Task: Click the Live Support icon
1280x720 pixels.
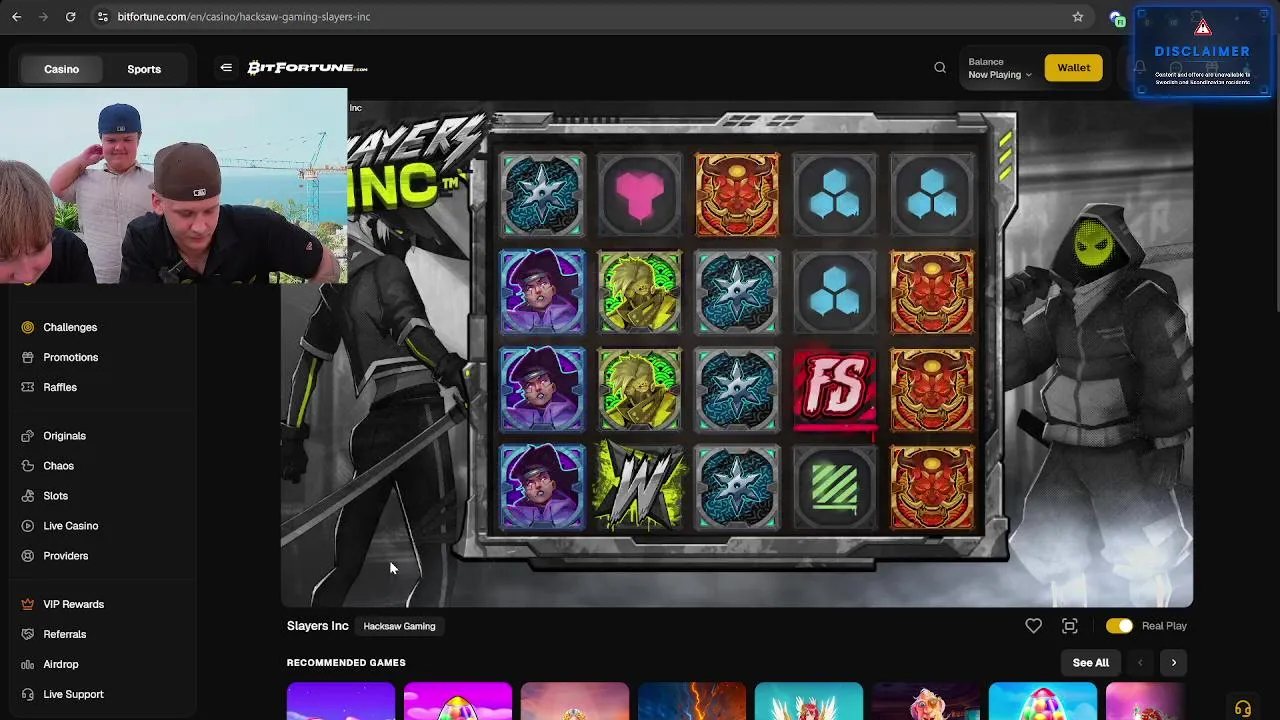Action: pyautogui.click(x=28, y=694)
